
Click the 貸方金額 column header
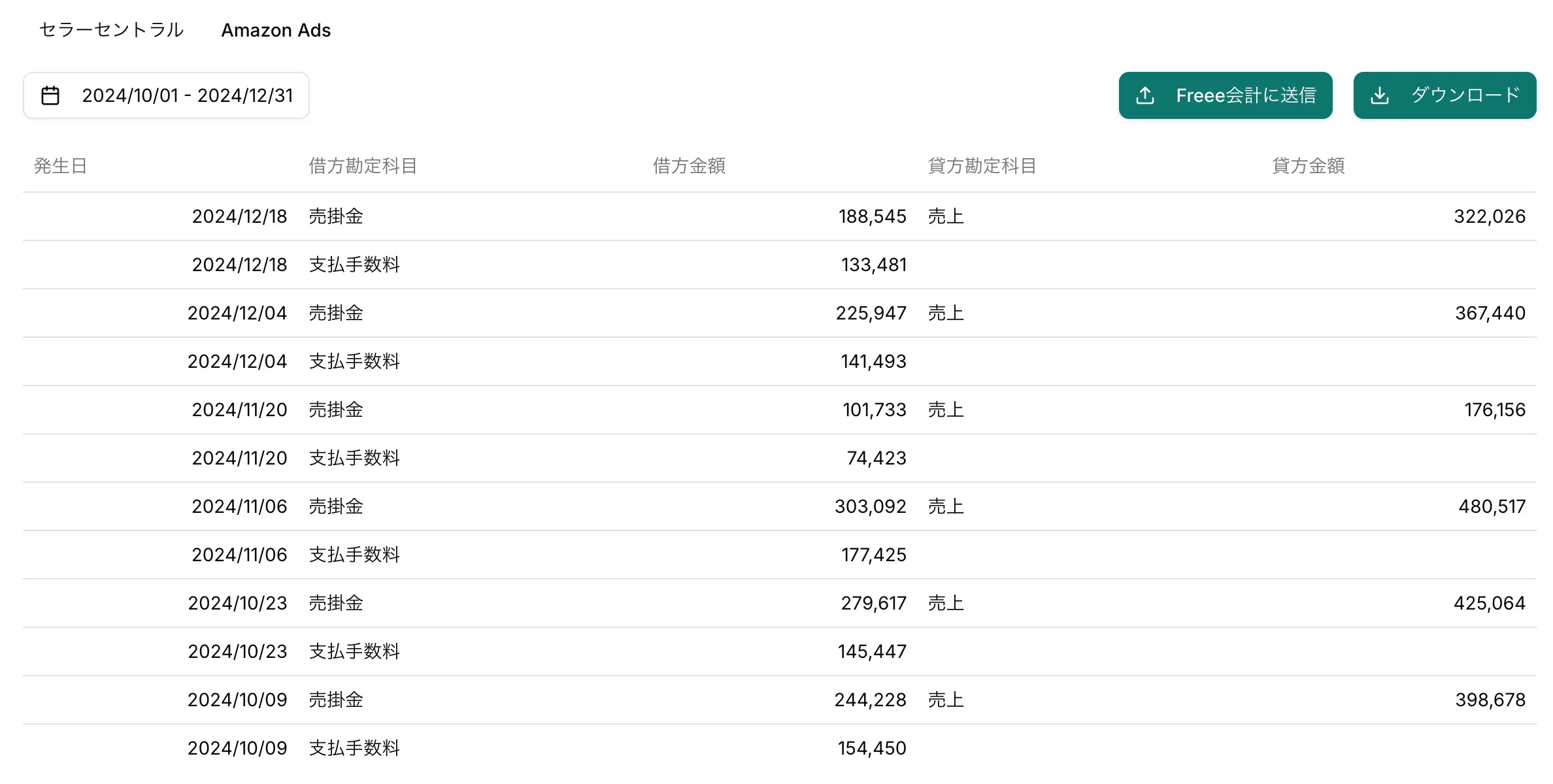1308,166
